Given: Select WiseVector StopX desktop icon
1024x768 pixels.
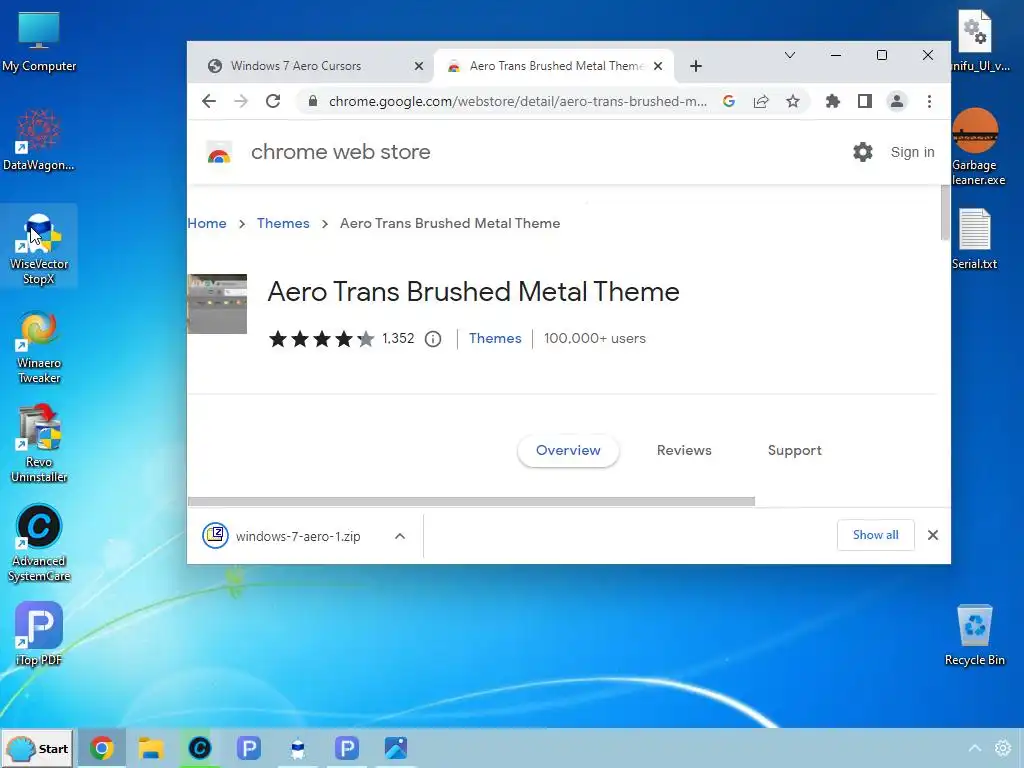Looking at the screenshot, I should 39,247.
